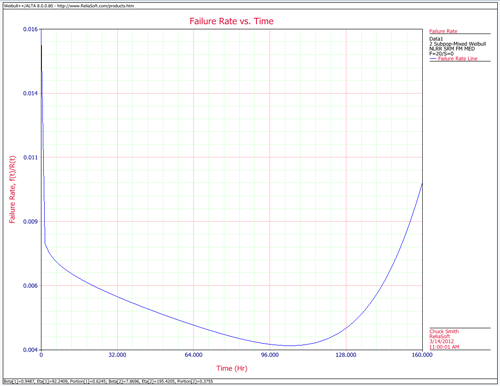This screenshot has height=386, width=500.
Task: Click the 128.000 x-axis tick label
Action: click(346, 355)
